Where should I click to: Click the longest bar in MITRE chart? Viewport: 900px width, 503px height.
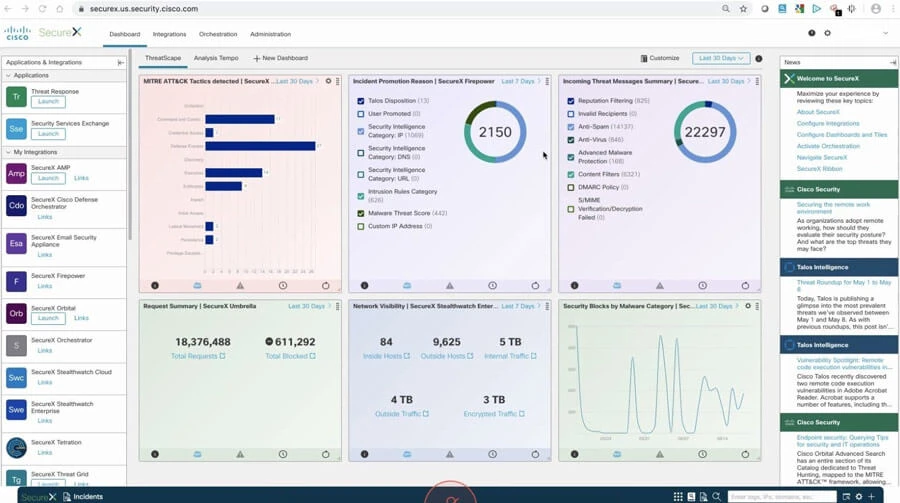point(260,146)
